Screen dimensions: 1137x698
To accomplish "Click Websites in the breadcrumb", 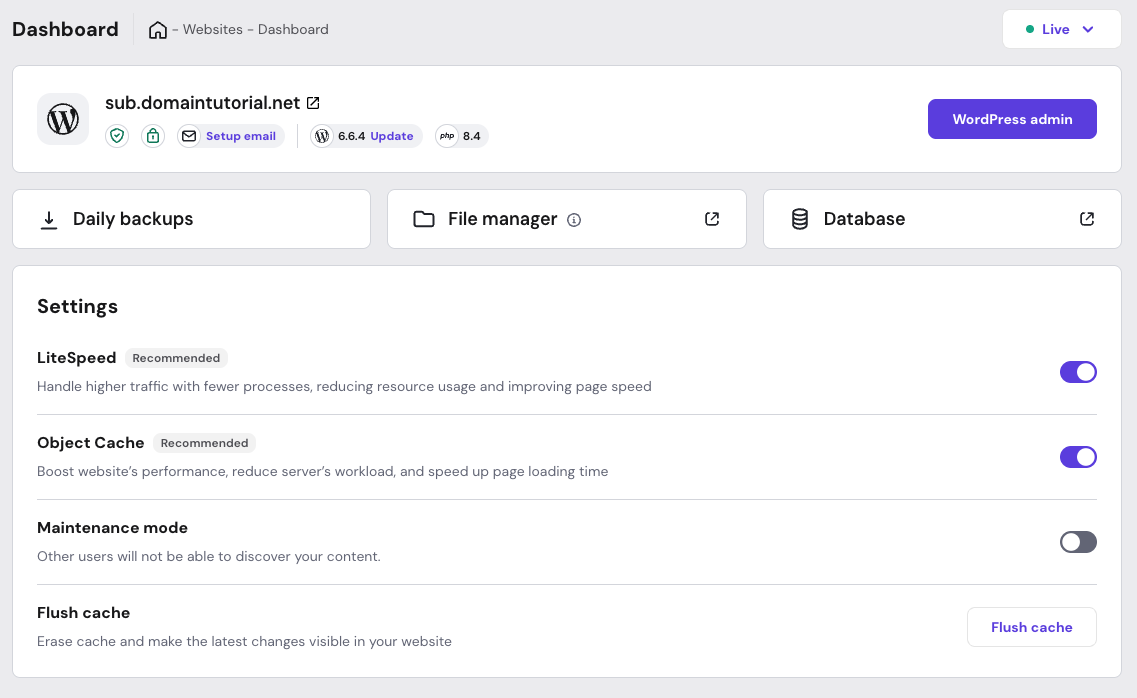I will [x=212, y=30].
